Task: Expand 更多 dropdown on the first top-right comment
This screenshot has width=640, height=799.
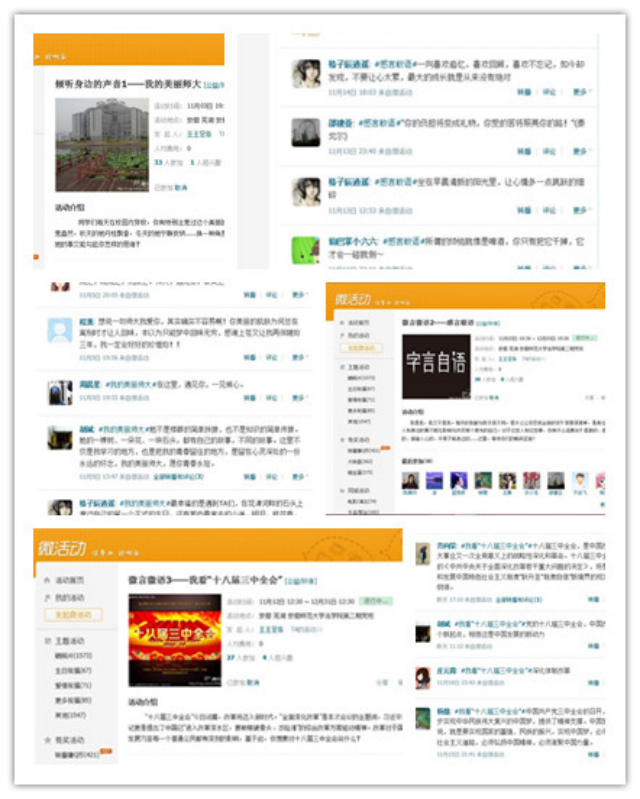Action: [x=581, y=92]
